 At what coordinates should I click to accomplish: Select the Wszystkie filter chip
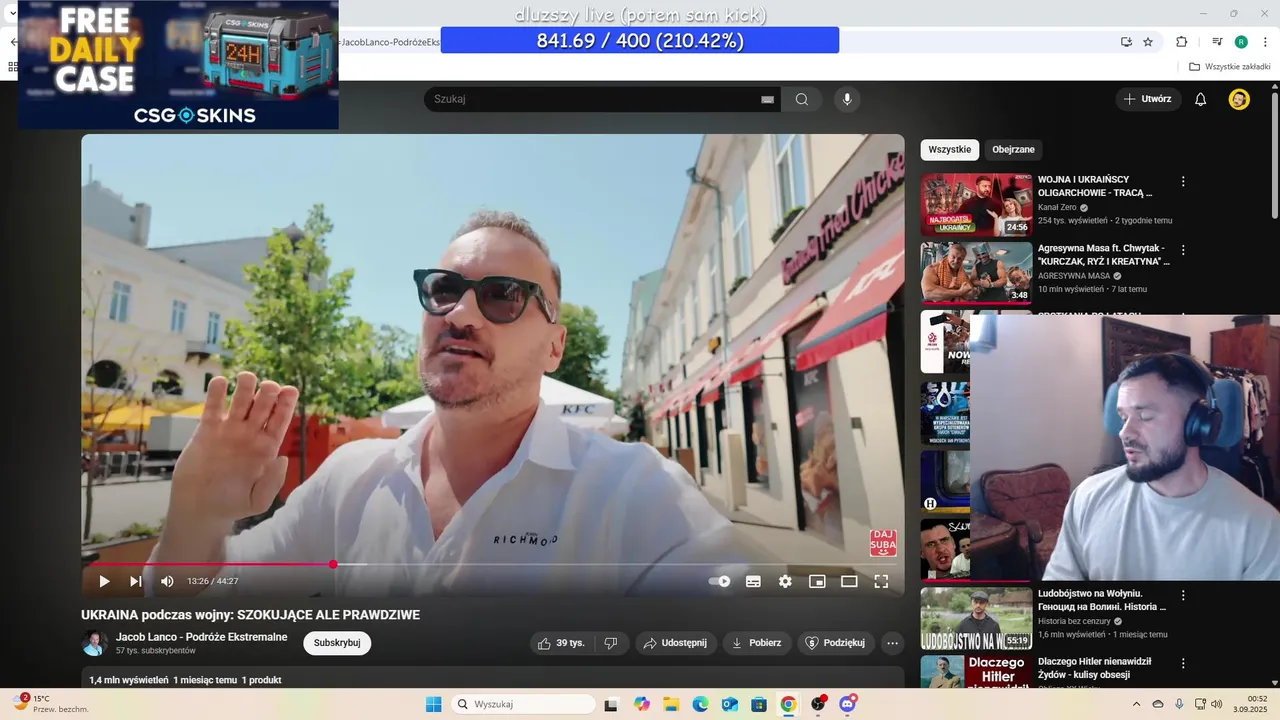pos(949,150)
